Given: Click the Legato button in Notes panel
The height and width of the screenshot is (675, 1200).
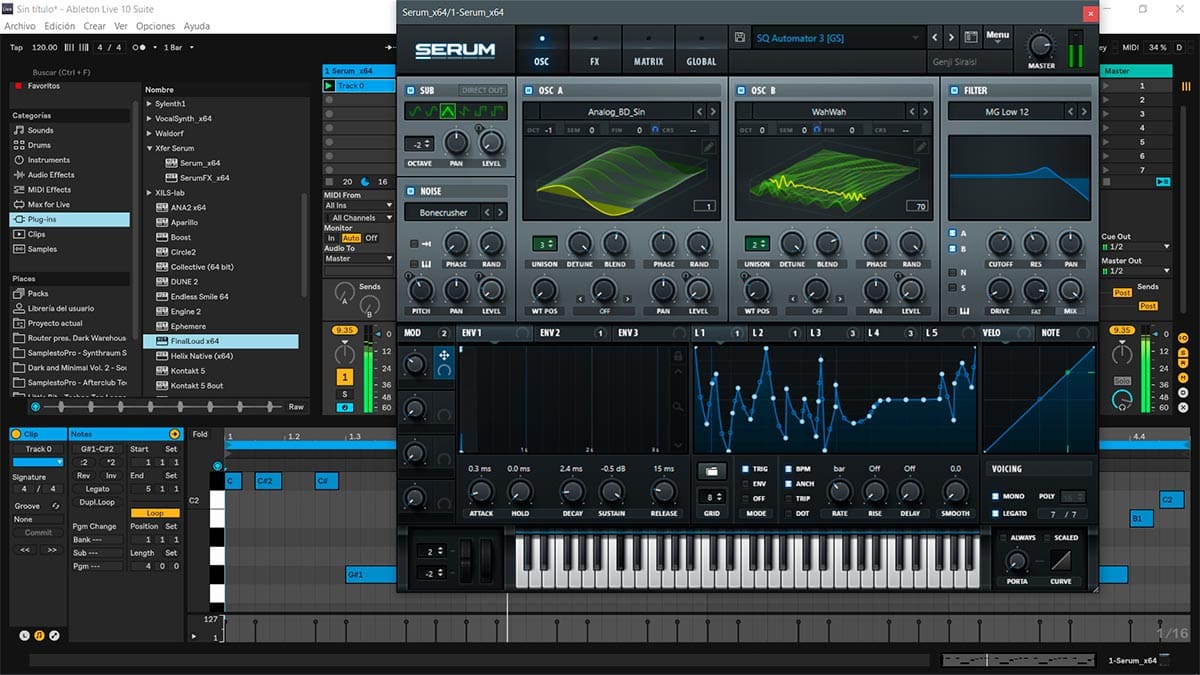Looking at the screenshot, I should (98, 489).
